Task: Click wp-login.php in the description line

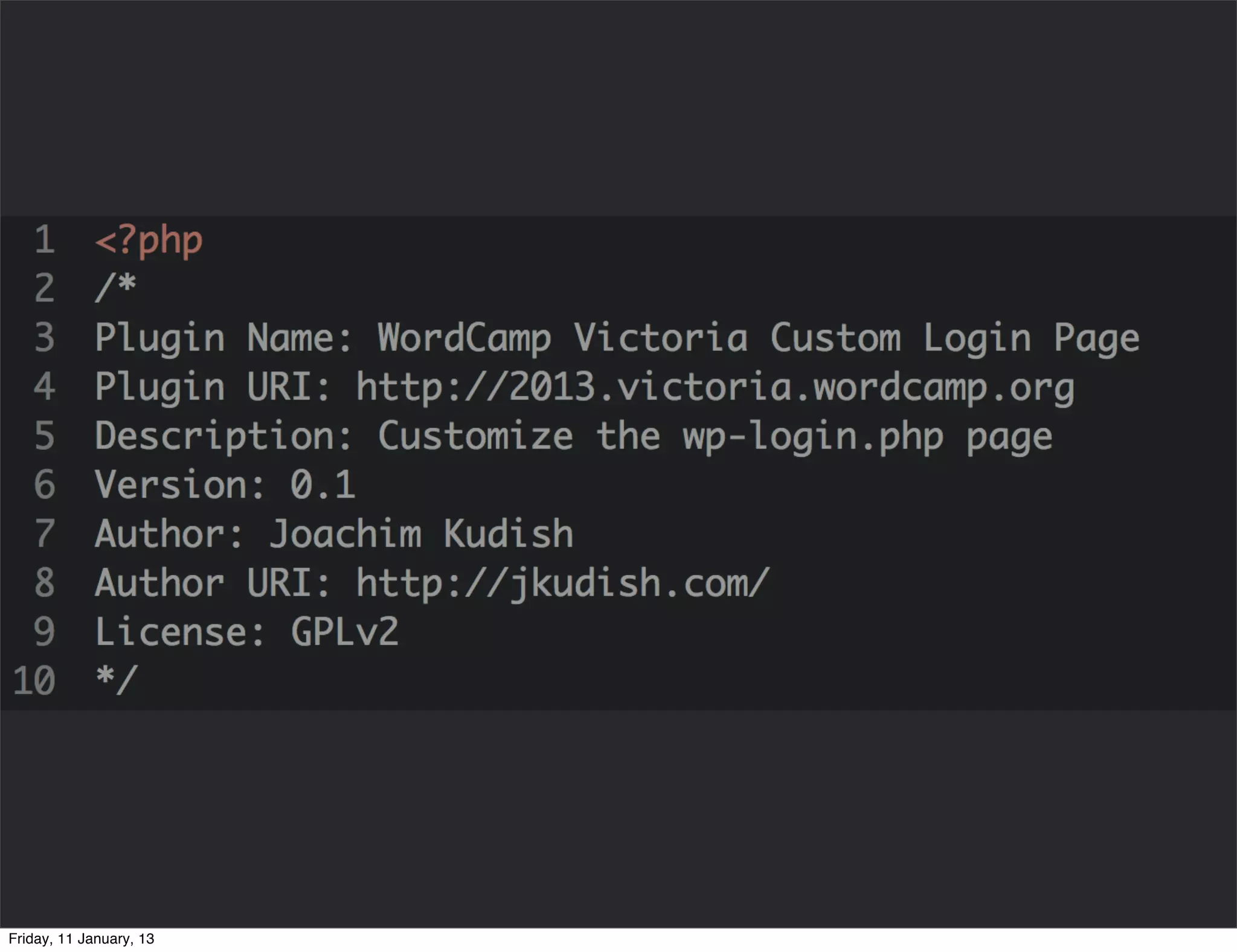Action: click(813, 436)
